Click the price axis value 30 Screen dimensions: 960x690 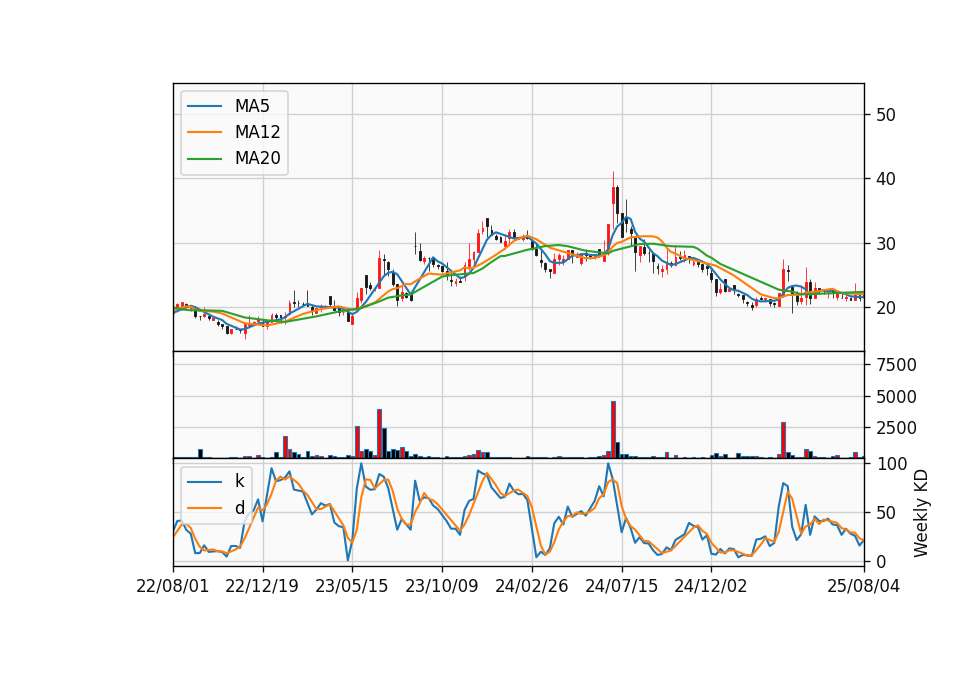click(x=885, y=244)
